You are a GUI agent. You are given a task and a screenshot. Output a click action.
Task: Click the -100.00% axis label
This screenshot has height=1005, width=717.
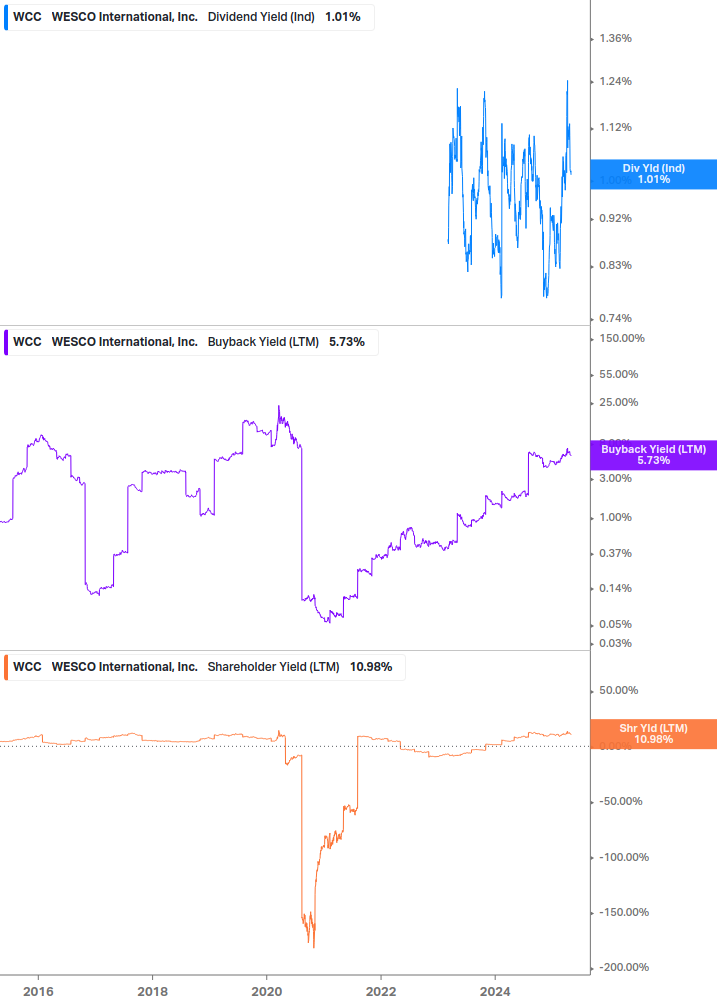[623, 858]
